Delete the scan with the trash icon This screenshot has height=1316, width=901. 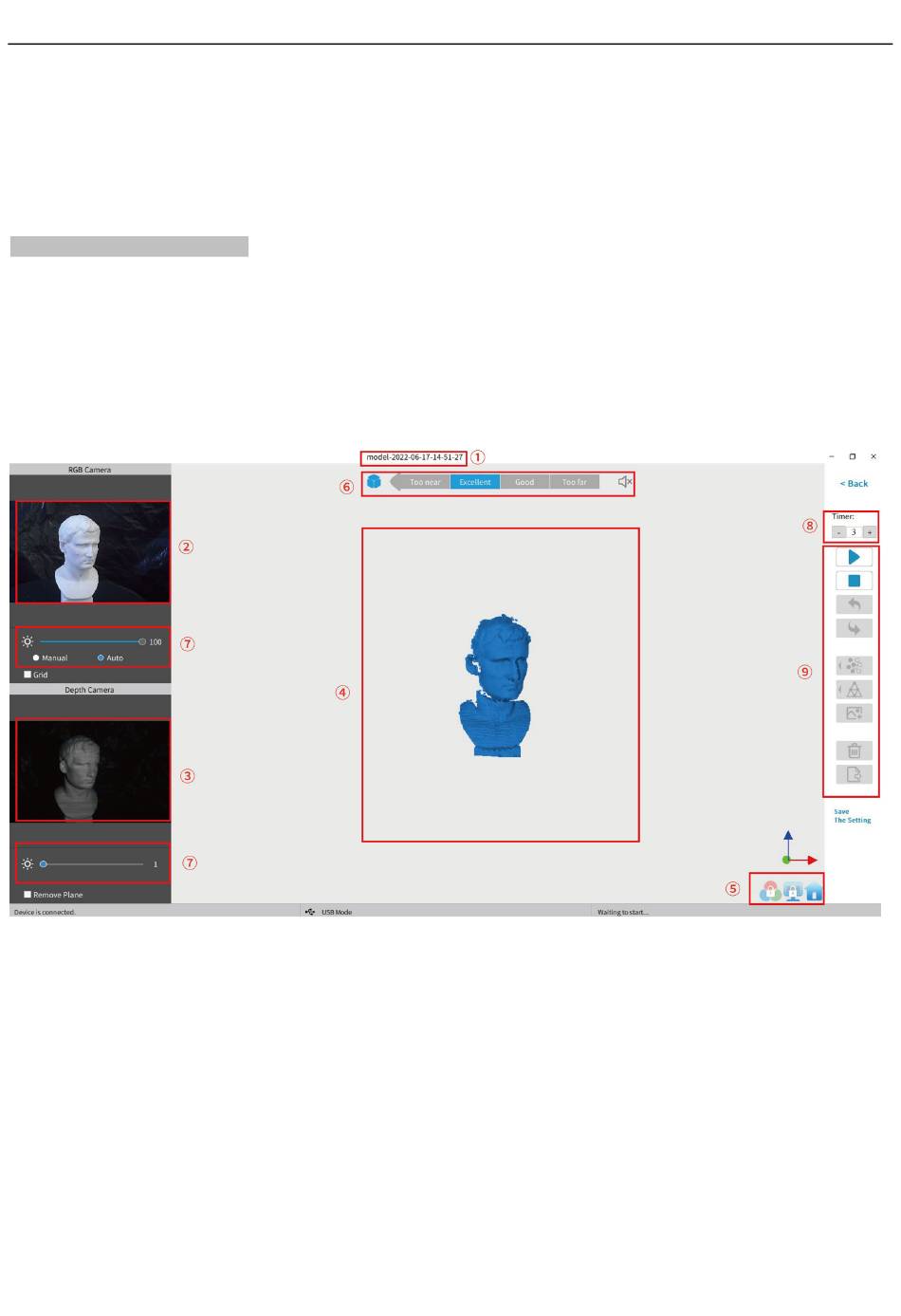(854, 751)
